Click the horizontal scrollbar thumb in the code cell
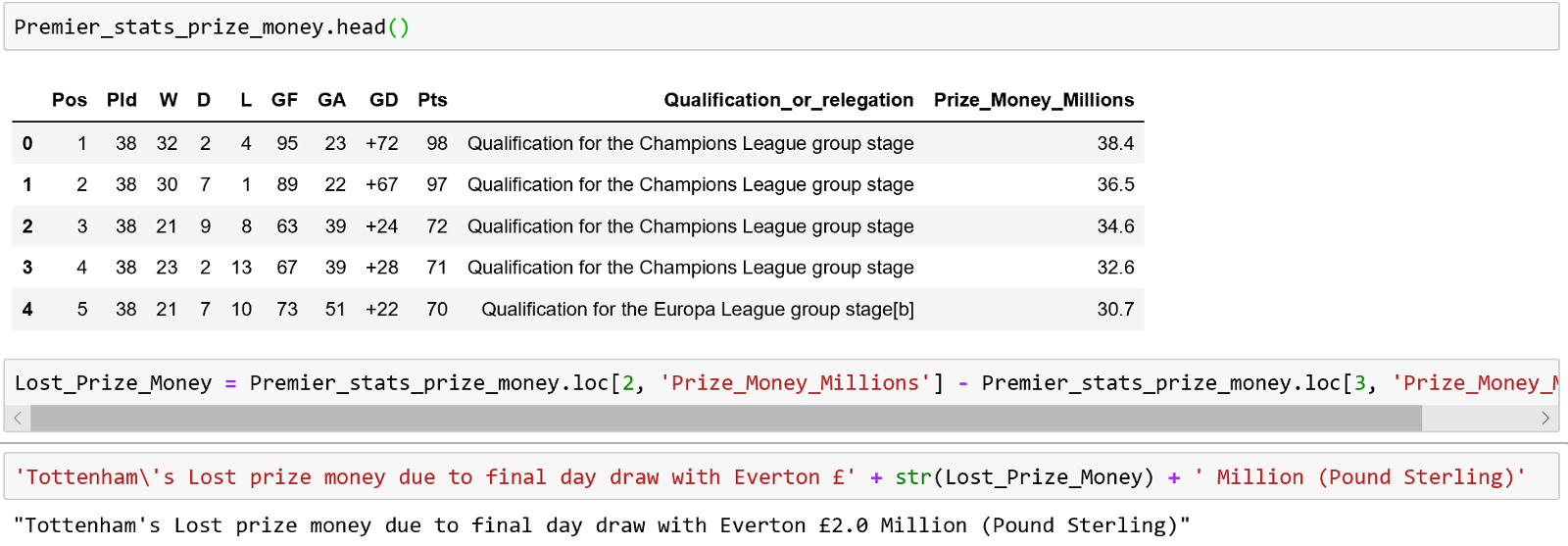The height and width of the screenshot is (546, 1568). click(725, 419)
